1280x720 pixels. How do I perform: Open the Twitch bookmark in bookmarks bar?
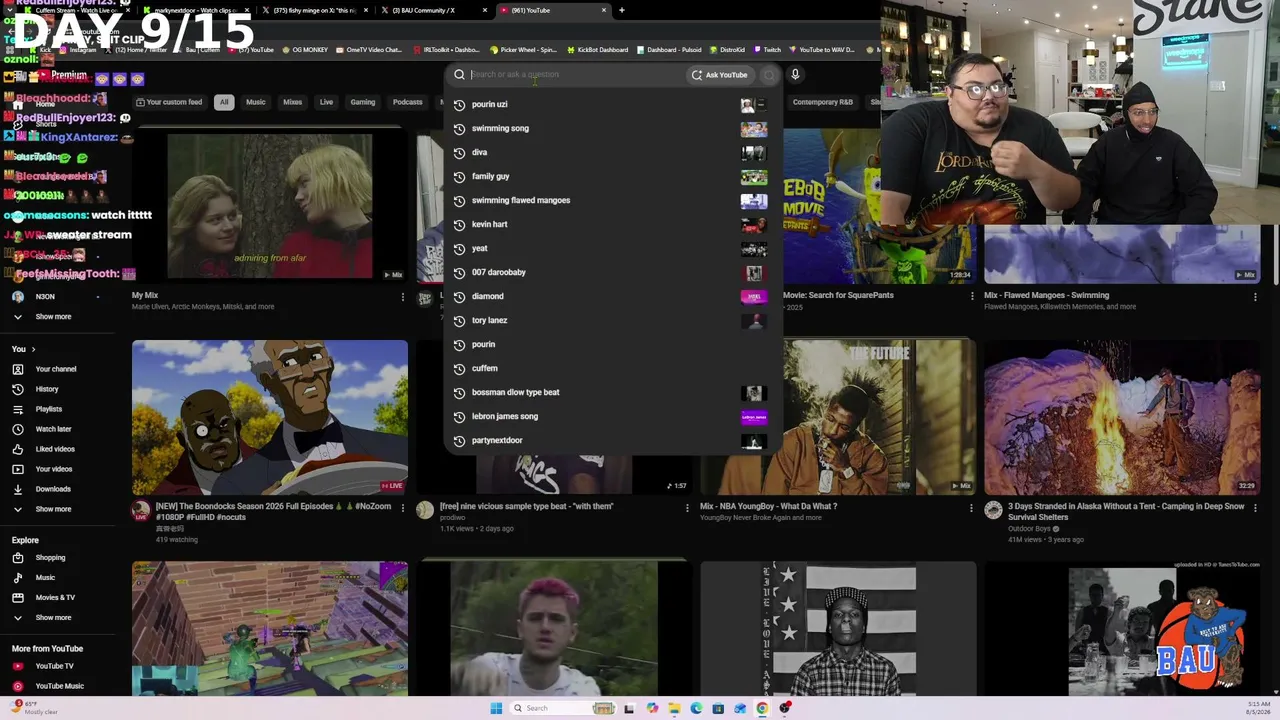[767, 49]
